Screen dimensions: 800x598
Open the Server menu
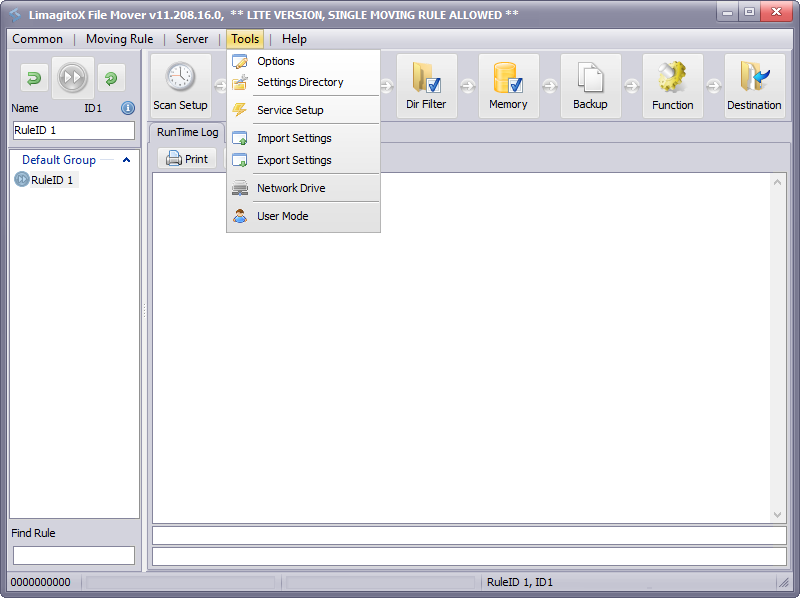click(192, 39)
